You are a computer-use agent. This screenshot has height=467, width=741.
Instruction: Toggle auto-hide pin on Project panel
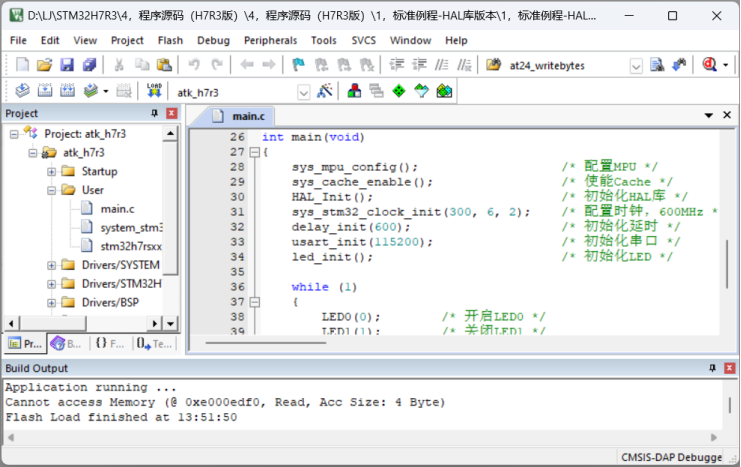tap(156, 113)
